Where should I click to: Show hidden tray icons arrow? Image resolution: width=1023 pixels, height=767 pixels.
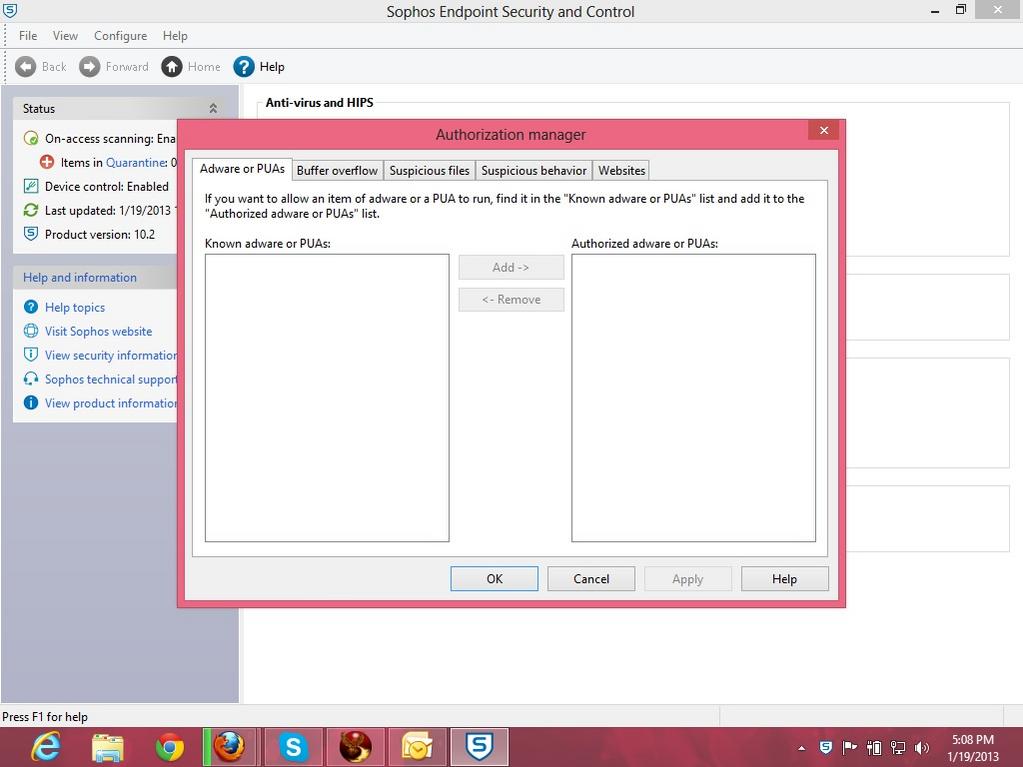coord(801,748)
